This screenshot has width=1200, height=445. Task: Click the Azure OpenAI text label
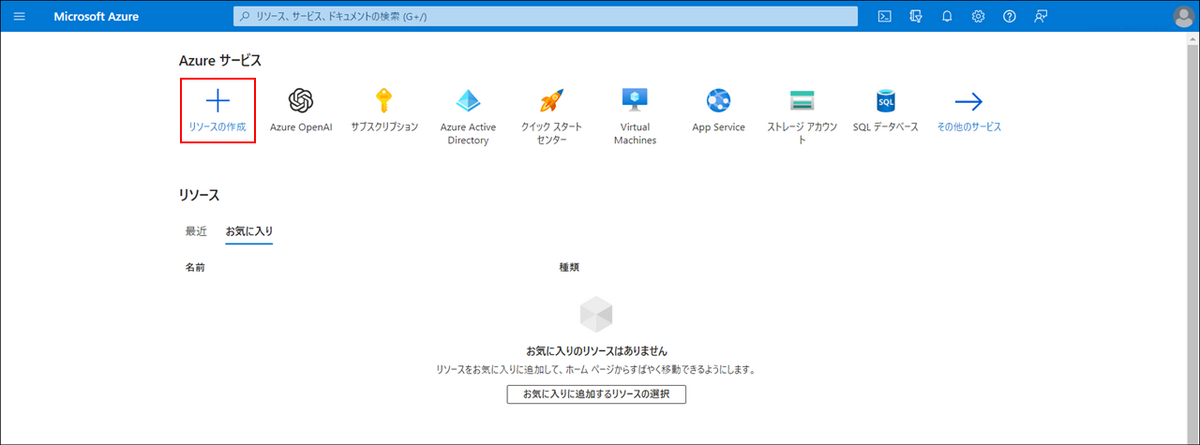[301, 128]
